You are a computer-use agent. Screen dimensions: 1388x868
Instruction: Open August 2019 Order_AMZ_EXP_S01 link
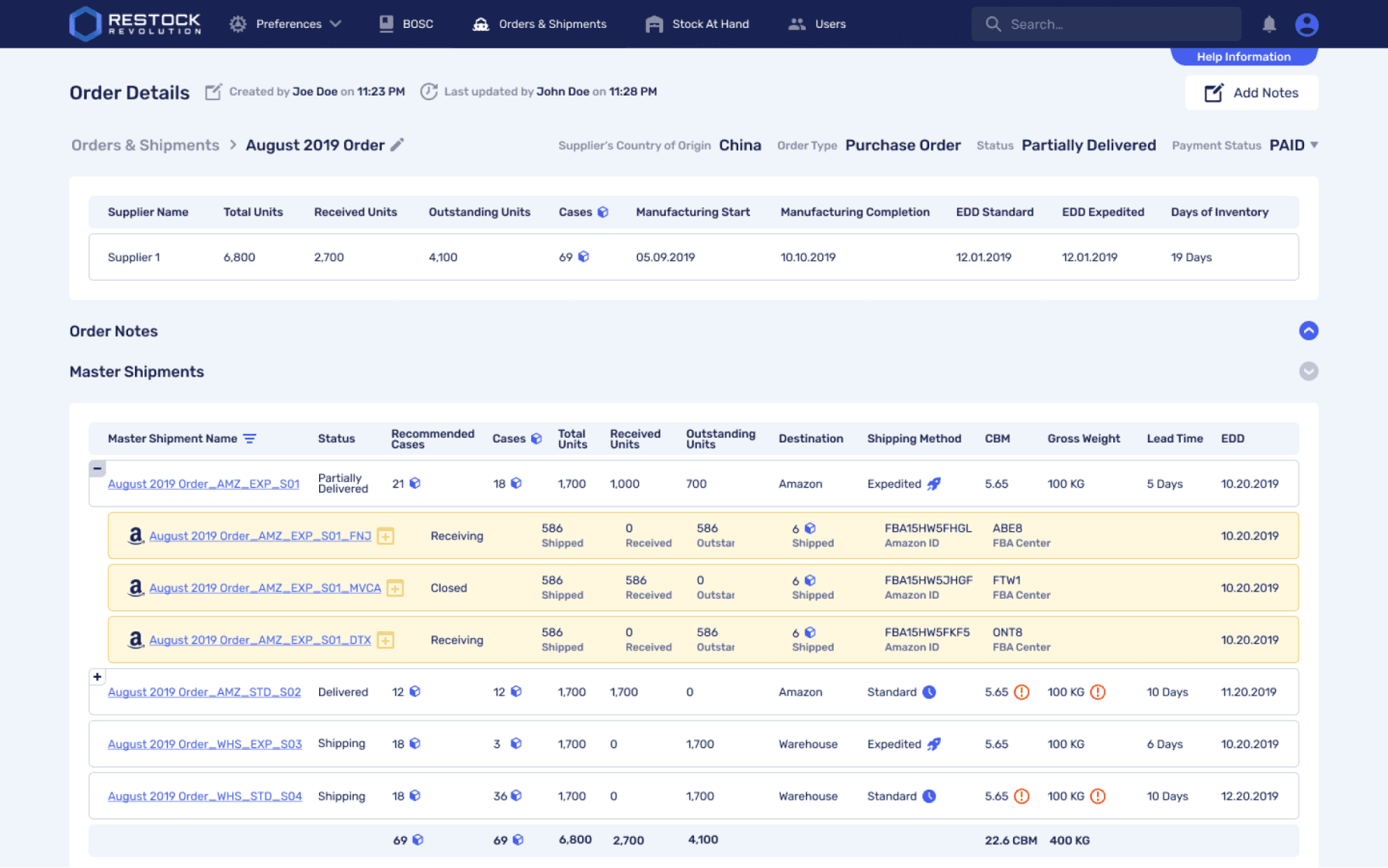click(x=203, y=484)
